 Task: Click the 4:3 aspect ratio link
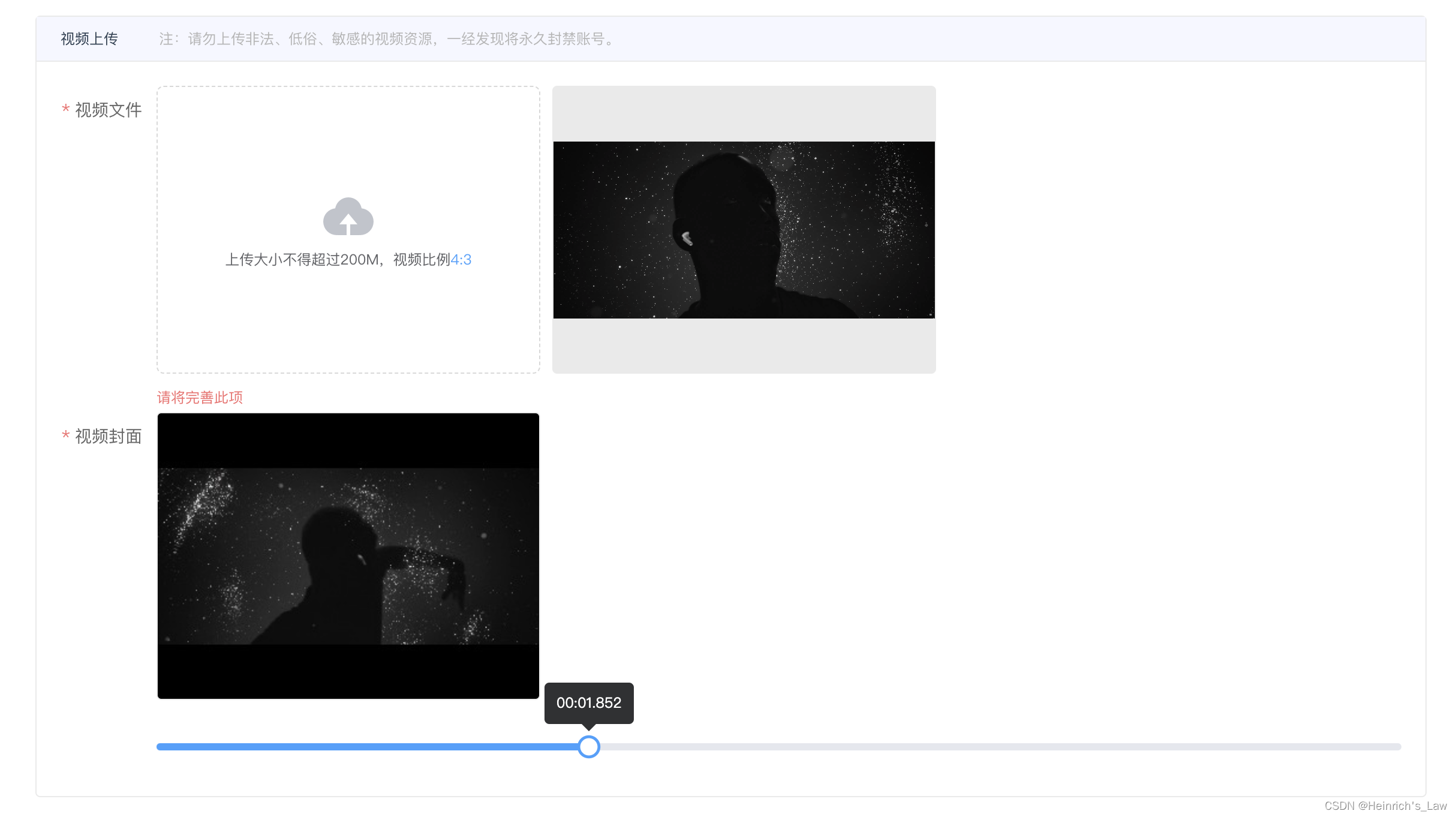461,259
